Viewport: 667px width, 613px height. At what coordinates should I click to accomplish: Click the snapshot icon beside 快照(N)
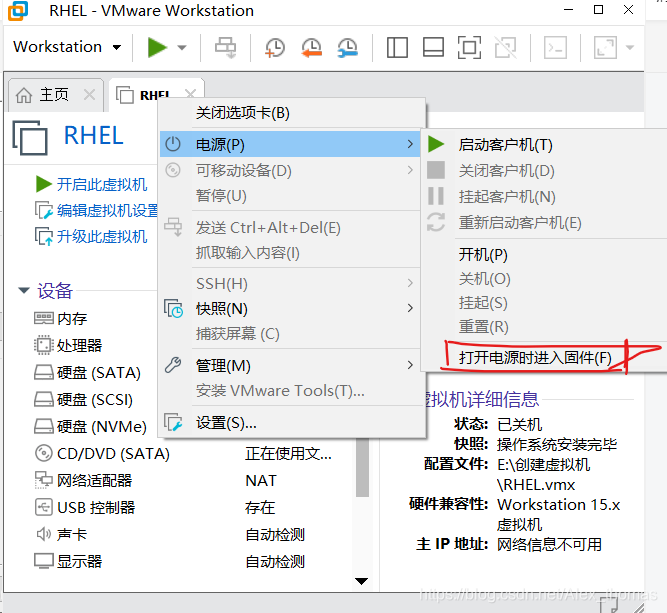[174, 309]
